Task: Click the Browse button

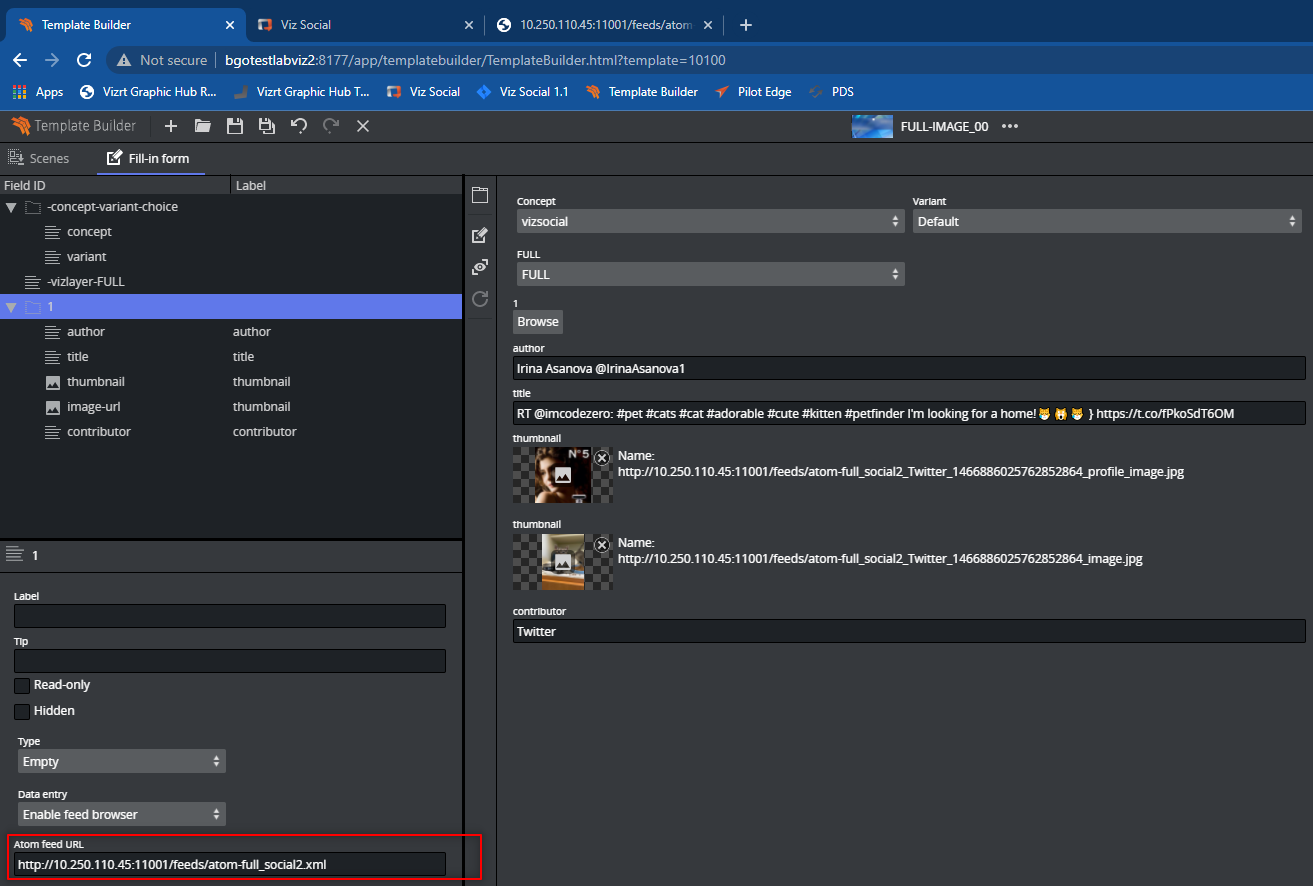Action: point(538,322)
